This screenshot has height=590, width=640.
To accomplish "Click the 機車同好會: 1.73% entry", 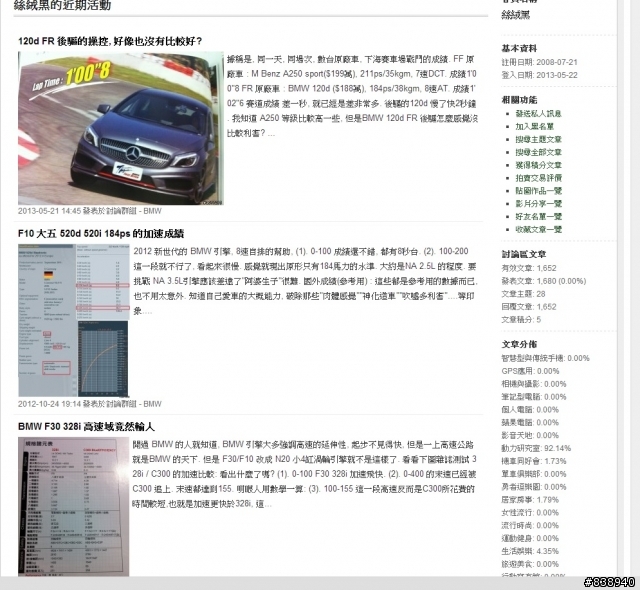I will [534, 461].
